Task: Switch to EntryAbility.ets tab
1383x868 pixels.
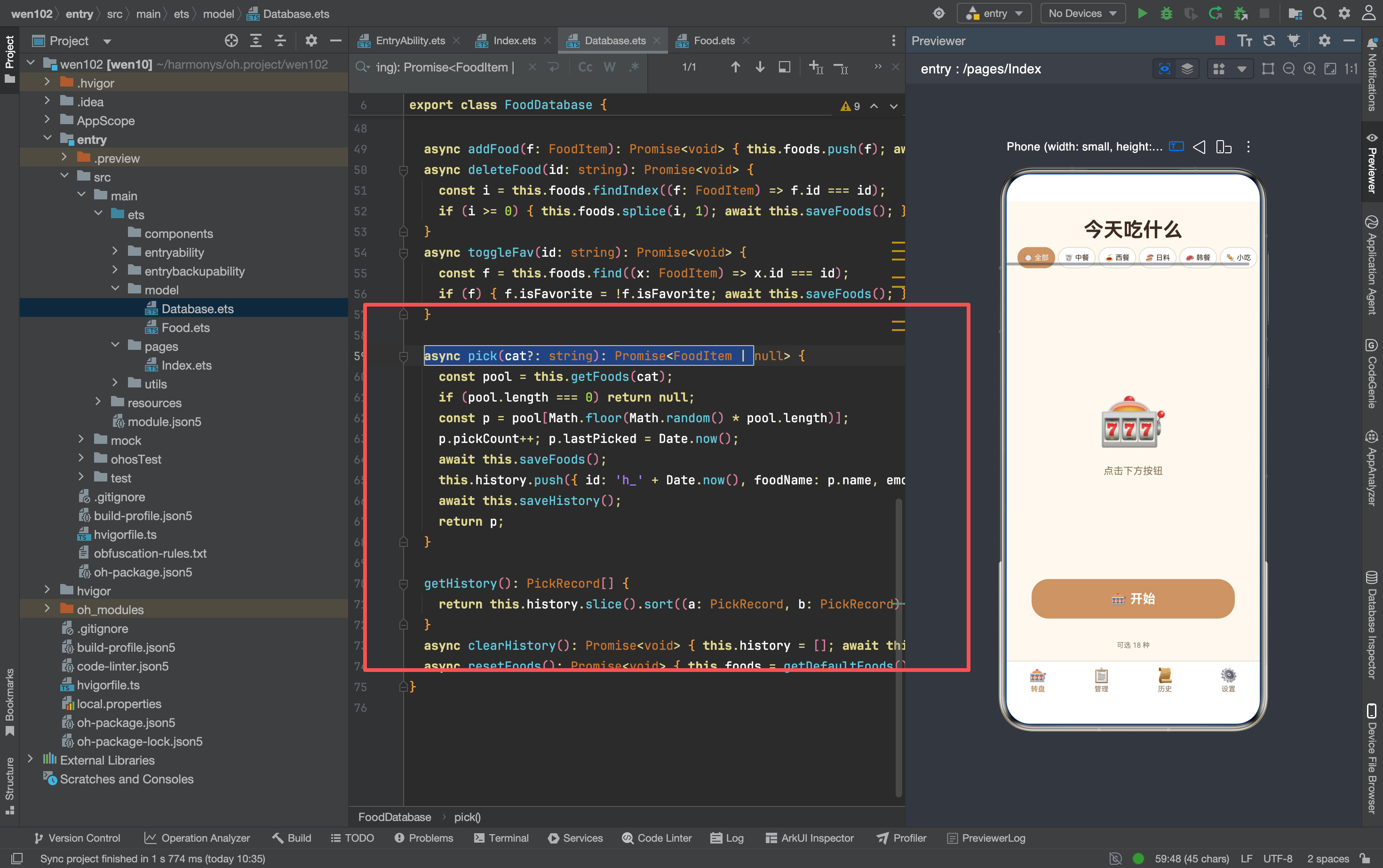Action: 410,40
